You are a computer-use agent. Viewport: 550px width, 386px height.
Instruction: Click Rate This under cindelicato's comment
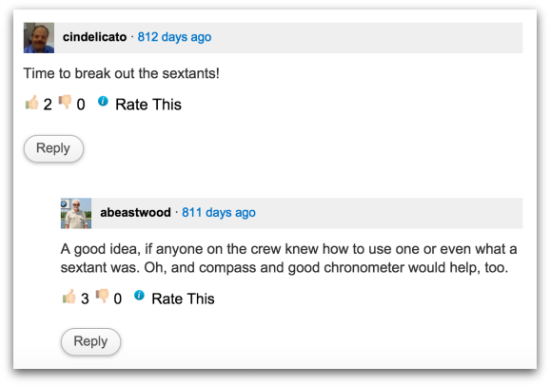(148, 105)
